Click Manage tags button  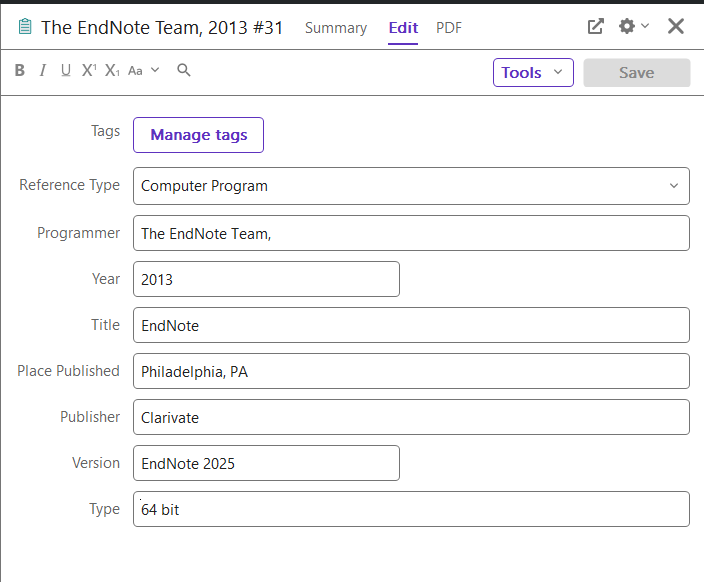pyautogui.click(x=198, y=135)
